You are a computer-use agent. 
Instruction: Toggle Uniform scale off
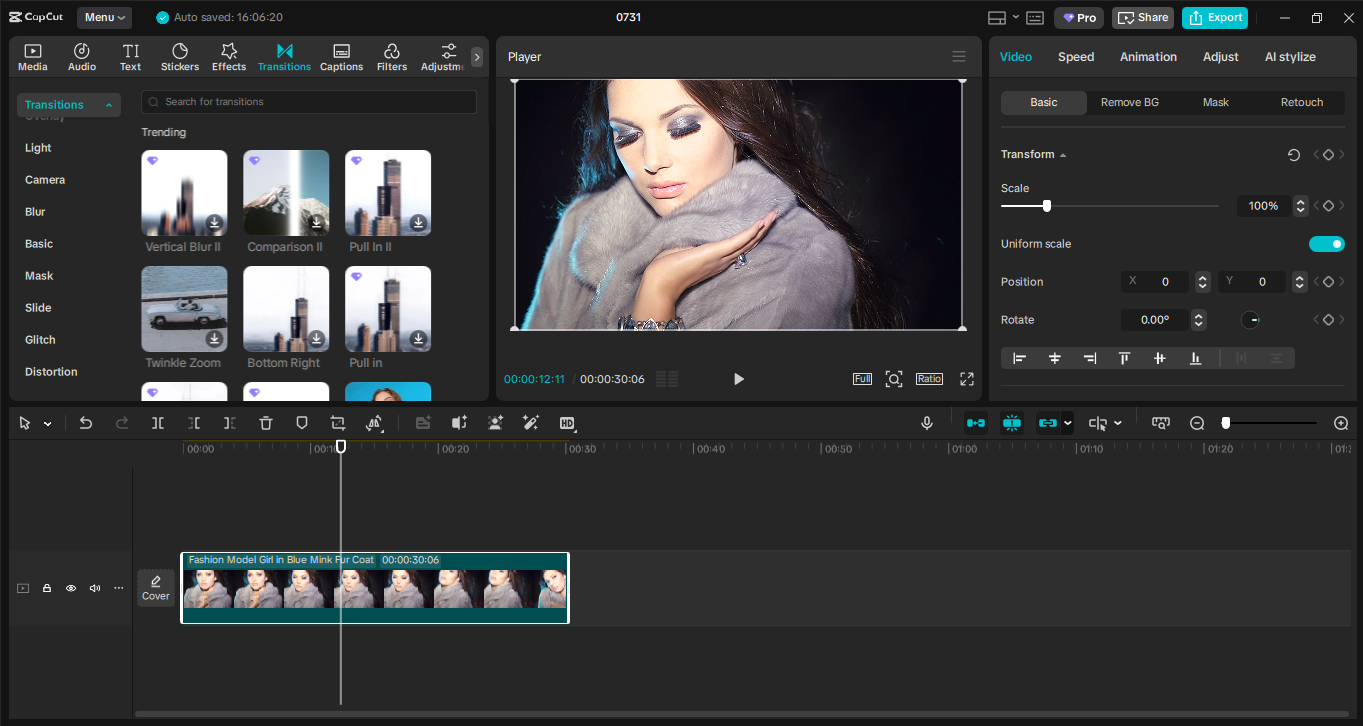[1327, 243]
